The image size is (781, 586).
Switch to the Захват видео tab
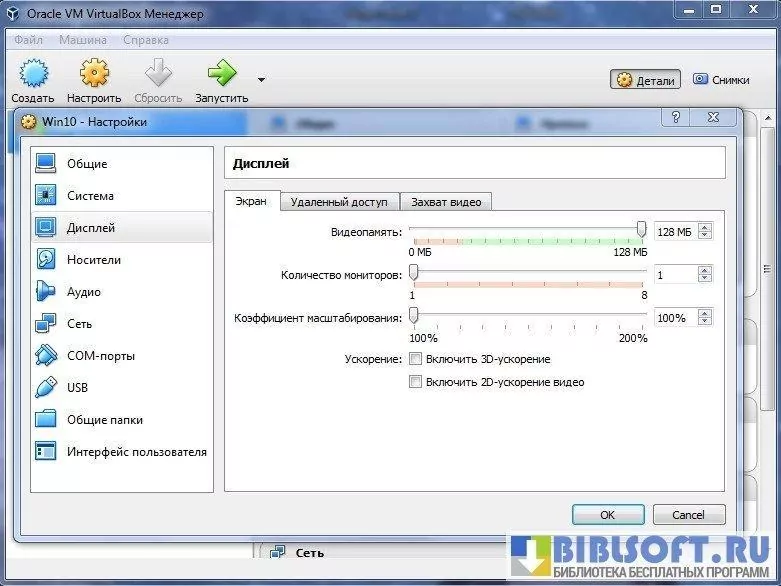[x=446, y=202]
